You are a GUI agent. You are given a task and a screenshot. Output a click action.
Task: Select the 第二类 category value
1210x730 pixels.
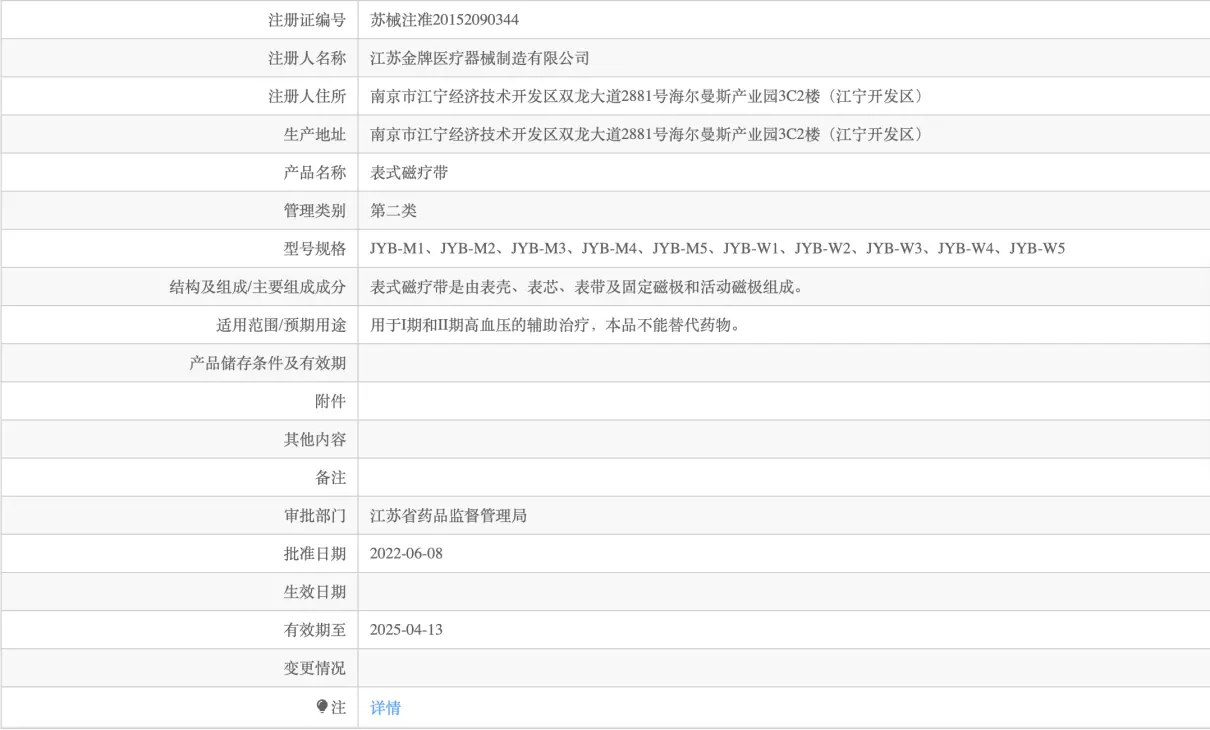[393, 210]
